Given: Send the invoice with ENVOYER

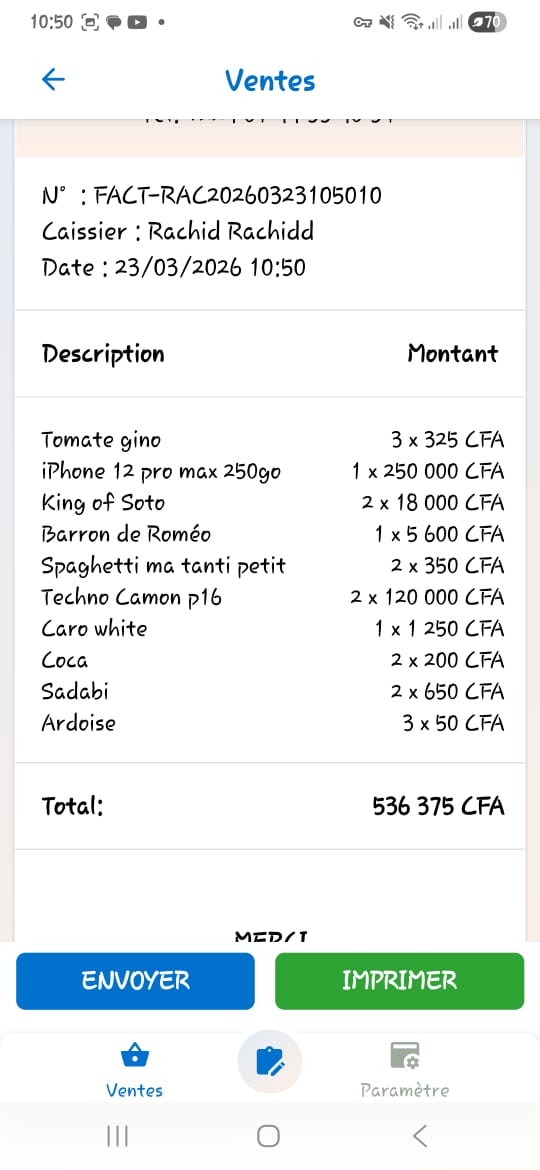Looking at the screenshot, I should click(135, 980).
